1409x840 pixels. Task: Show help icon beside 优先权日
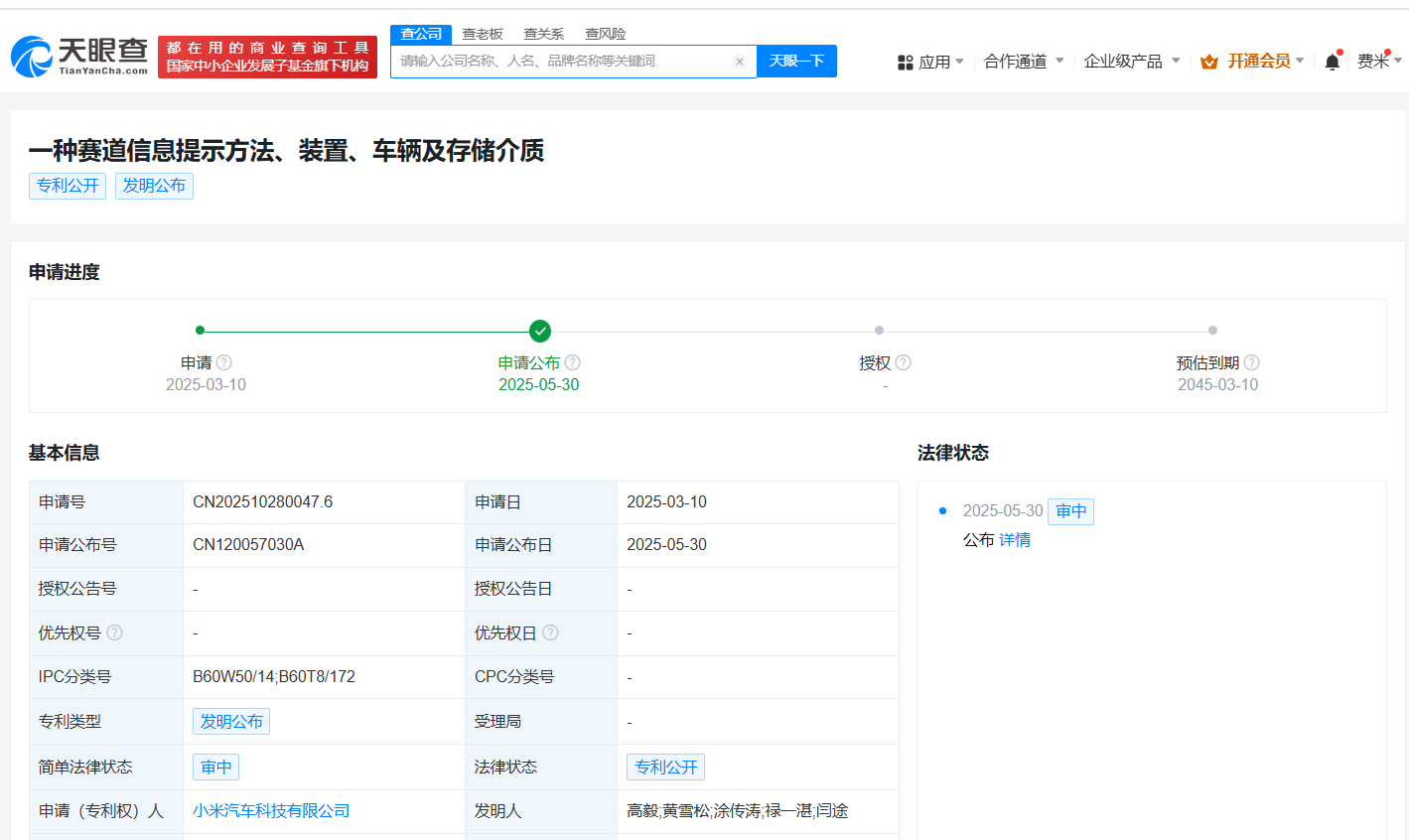point(551,632)
